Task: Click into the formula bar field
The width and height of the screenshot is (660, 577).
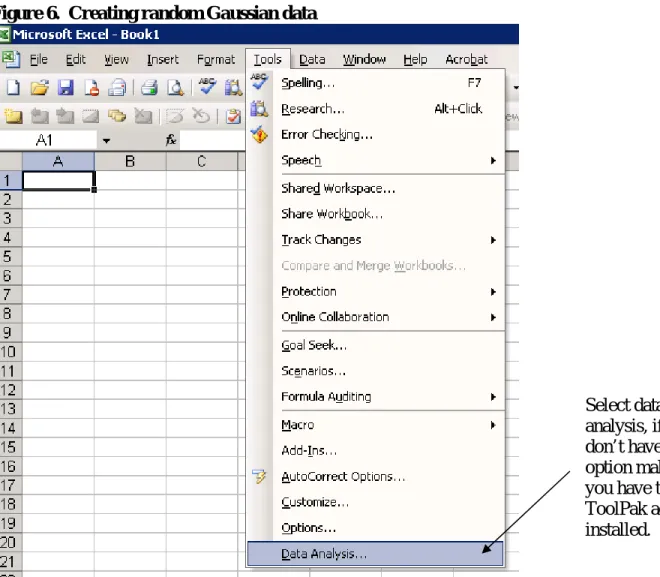Action: tap(213, 140)
